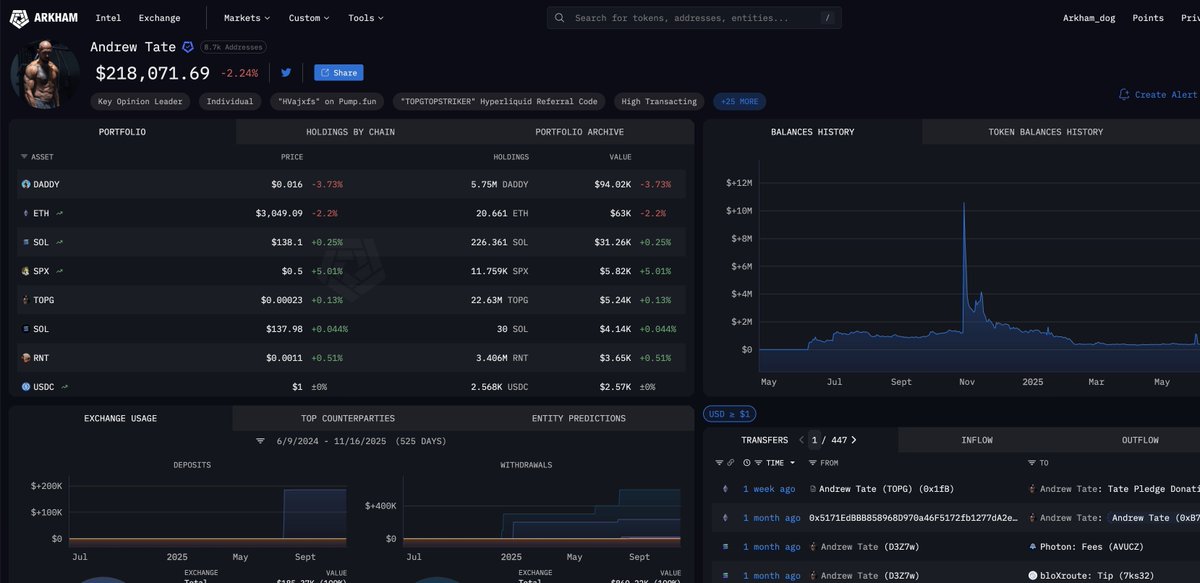Open the PORTFOLIO ARCHIVE tab
1200x583 pixels.
point(579,132)
